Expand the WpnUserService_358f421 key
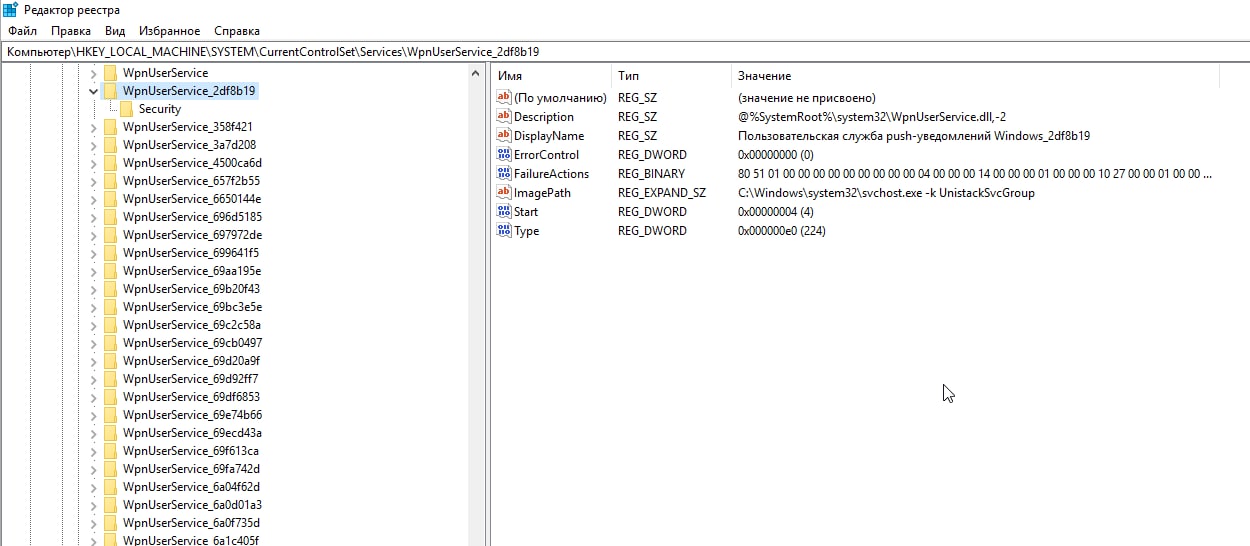Screen dimensions: 1250x546 (x=93, y=127)
